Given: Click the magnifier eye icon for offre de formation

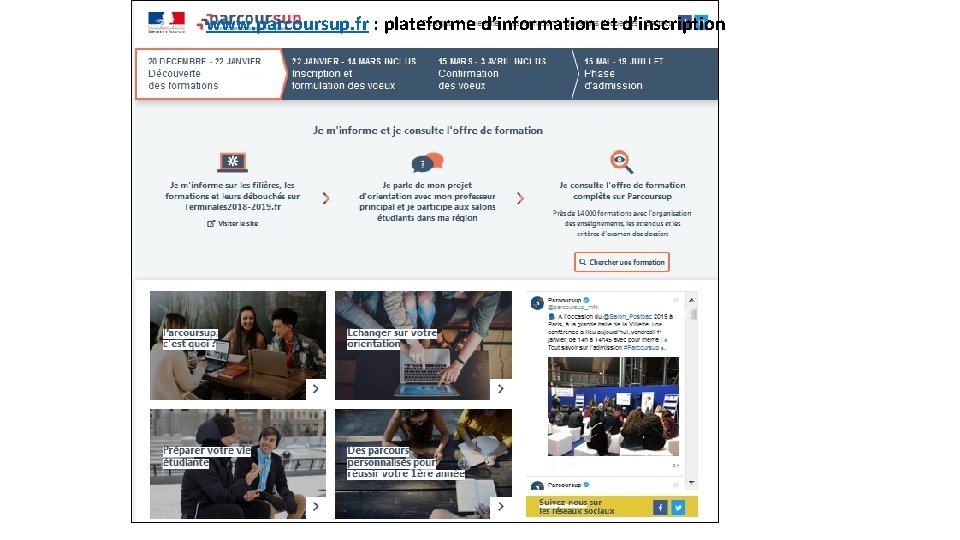Looking at the screenshot, I should click(621, 162).
